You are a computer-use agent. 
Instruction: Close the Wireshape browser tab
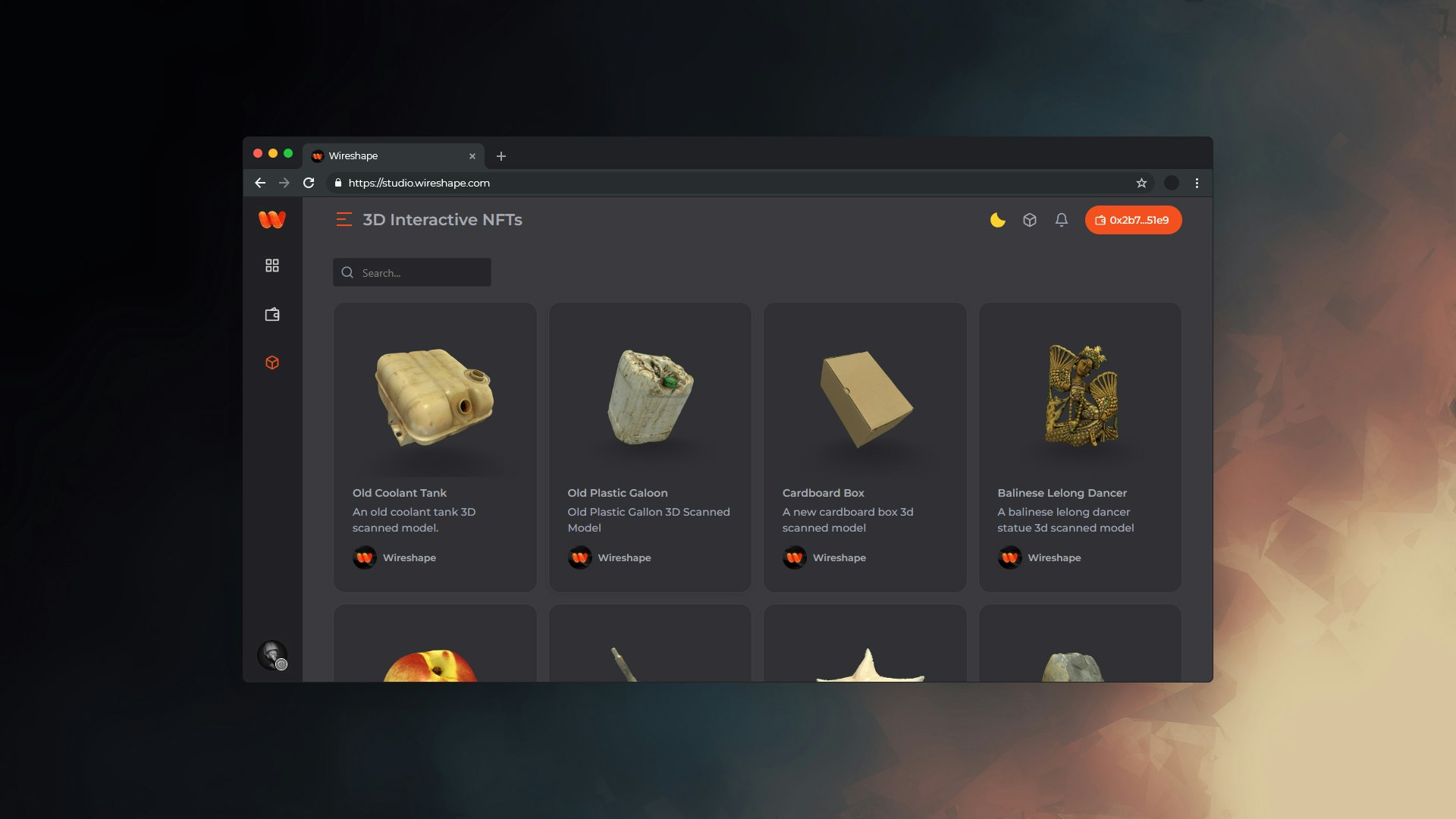472,156
